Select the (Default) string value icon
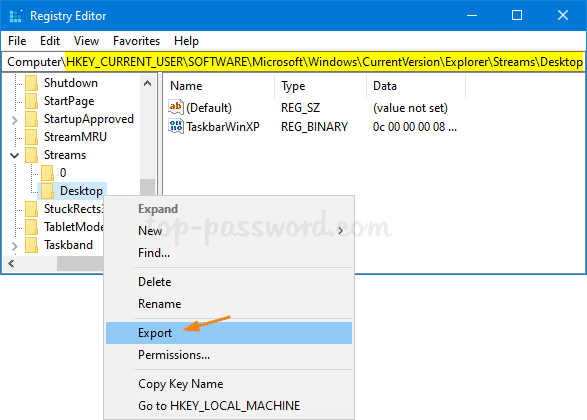Screen dimensions: 587x420 (176, 107)
